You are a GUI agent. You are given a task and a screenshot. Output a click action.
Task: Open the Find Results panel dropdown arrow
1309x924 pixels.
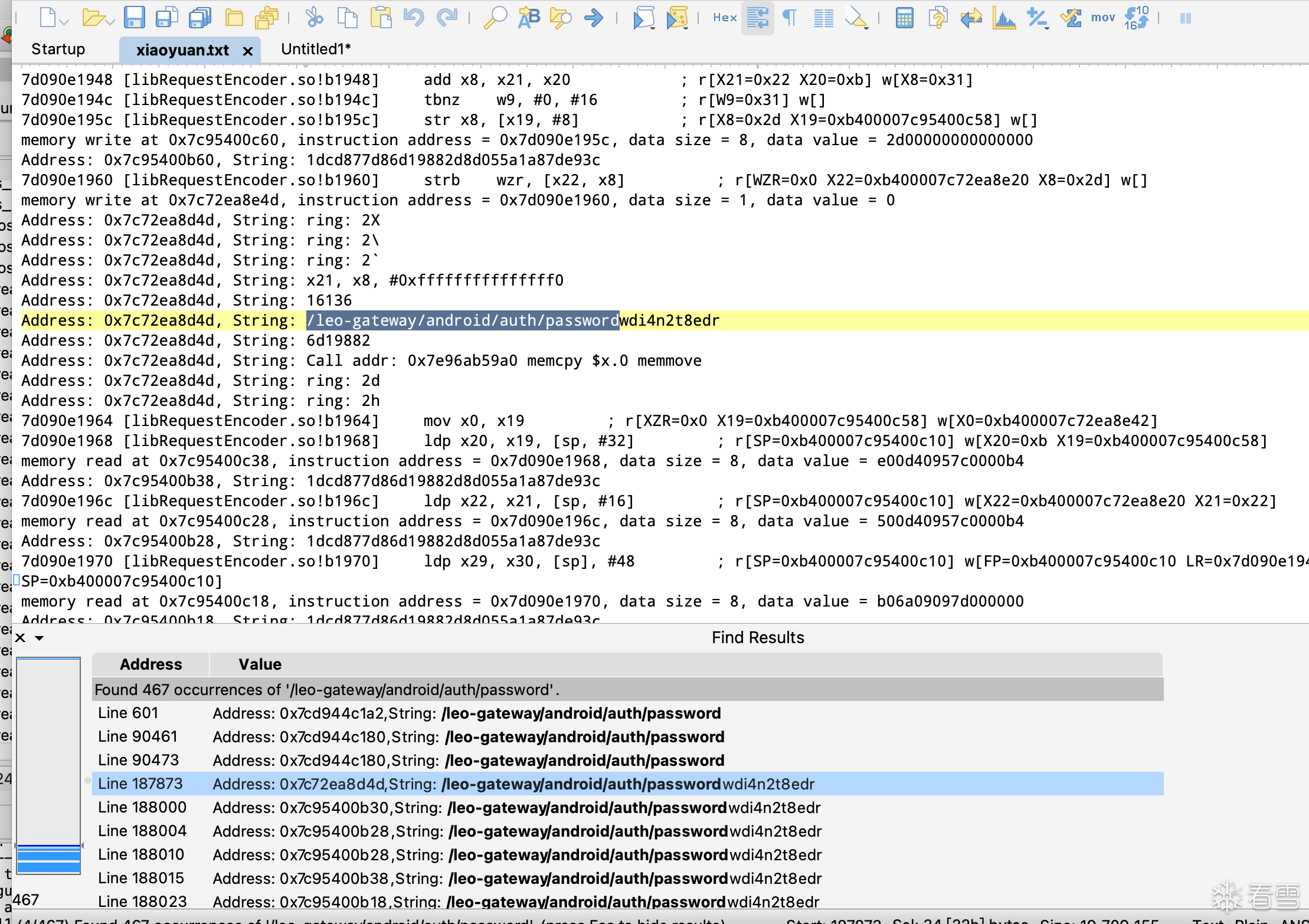pyautogui.click(x=40, y=638)
